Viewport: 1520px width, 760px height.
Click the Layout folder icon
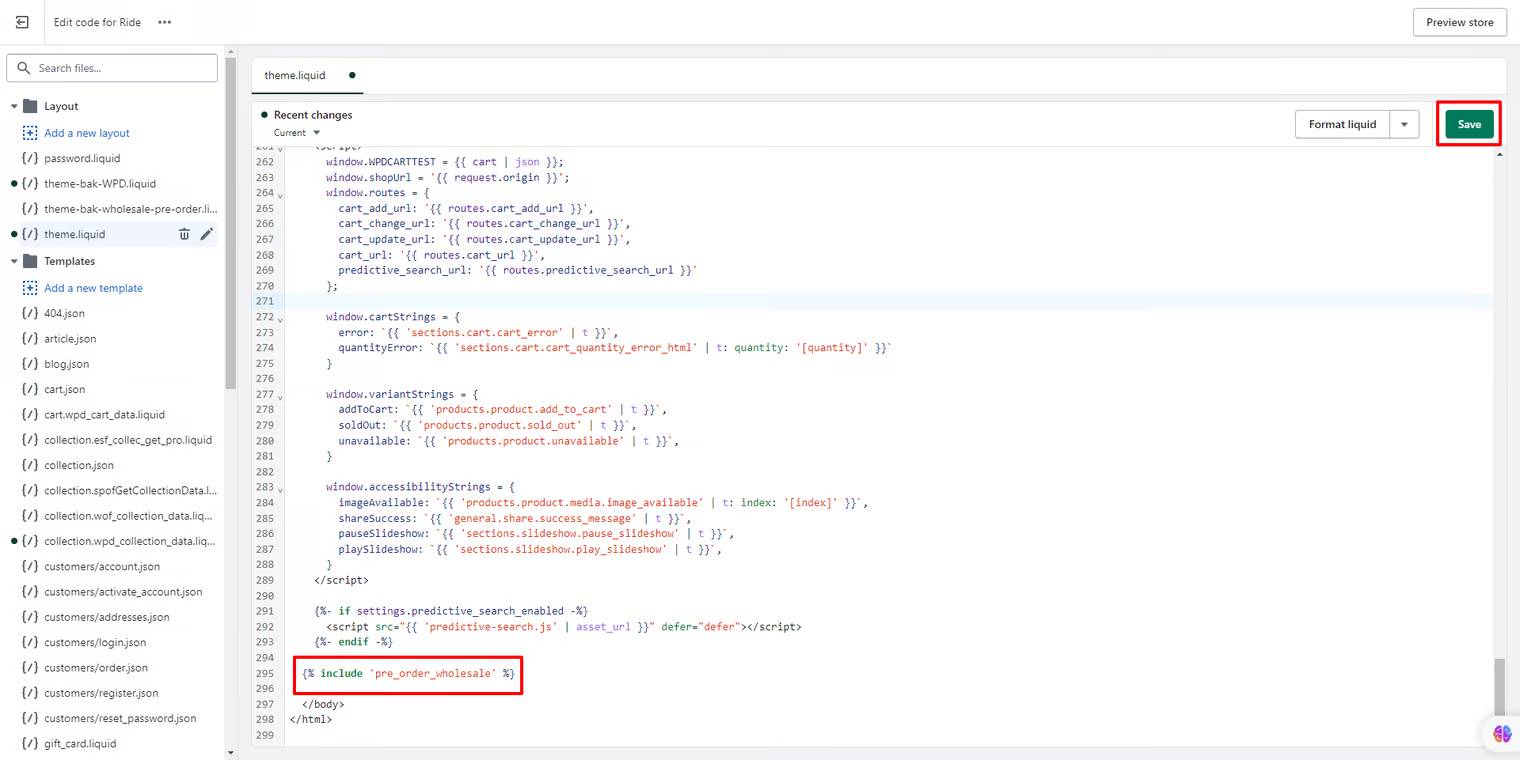pyautogui.click(x=30, y=106)
